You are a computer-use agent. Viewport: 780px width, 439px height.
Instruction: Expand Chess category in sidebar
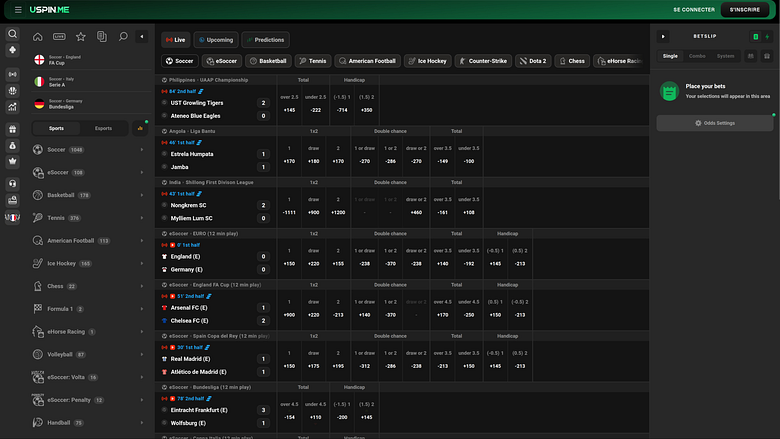tap(90, 286)
